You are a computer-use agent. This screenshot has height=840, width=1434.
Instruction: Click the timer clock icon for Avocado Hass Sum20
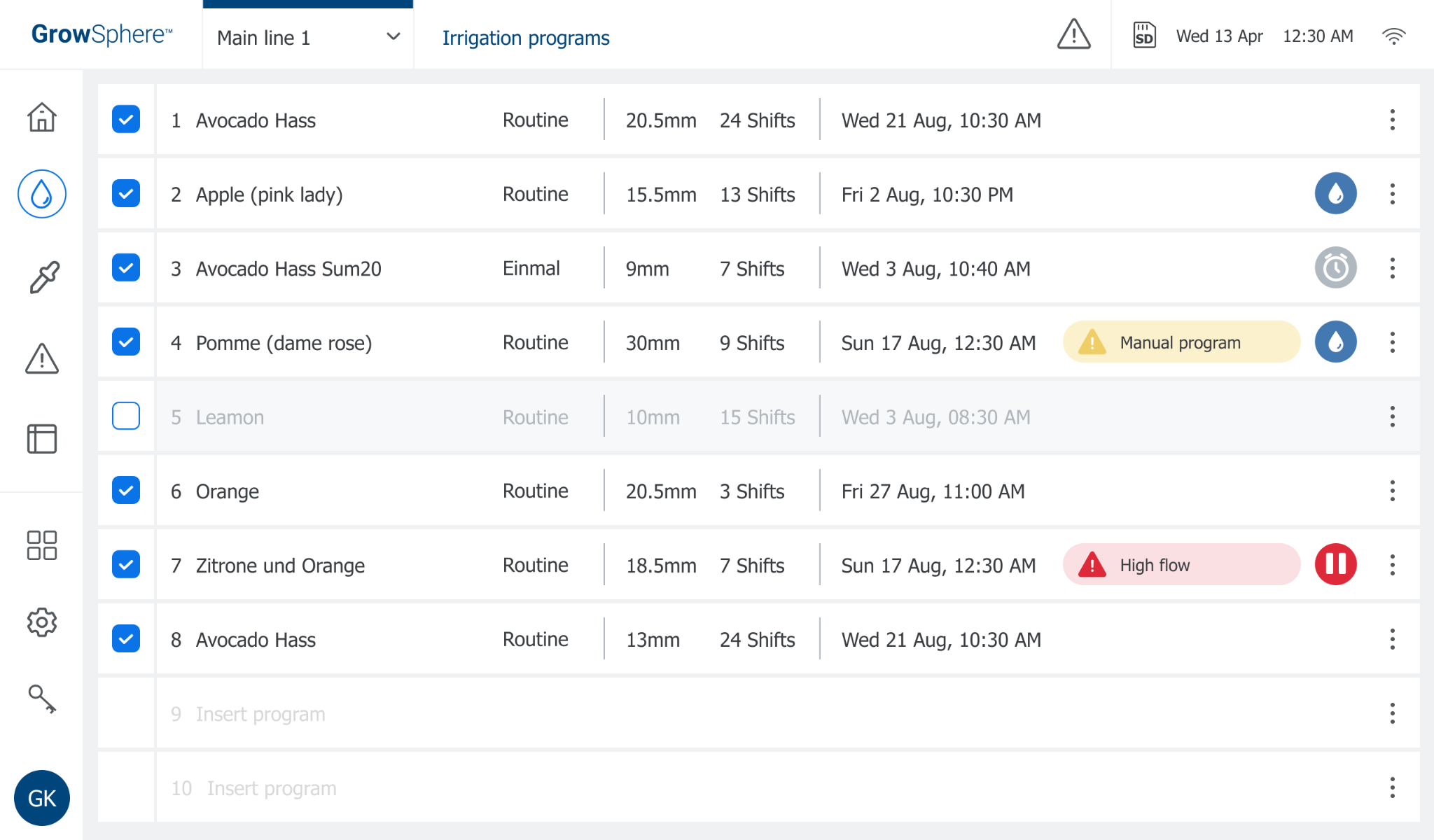point(1336,267)
